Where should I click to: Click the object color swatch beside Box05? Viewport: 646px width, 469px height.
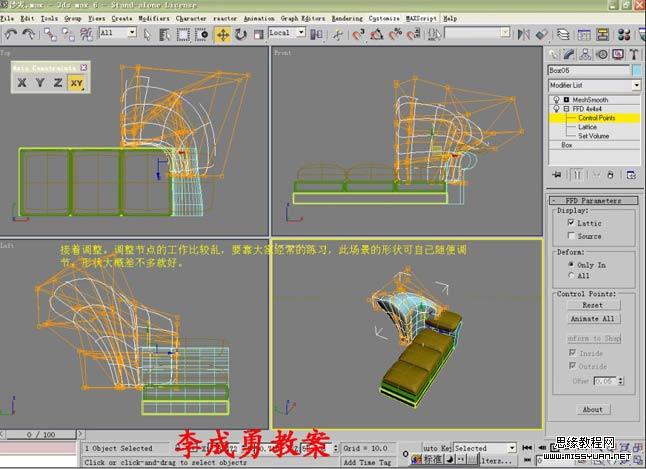637,70
